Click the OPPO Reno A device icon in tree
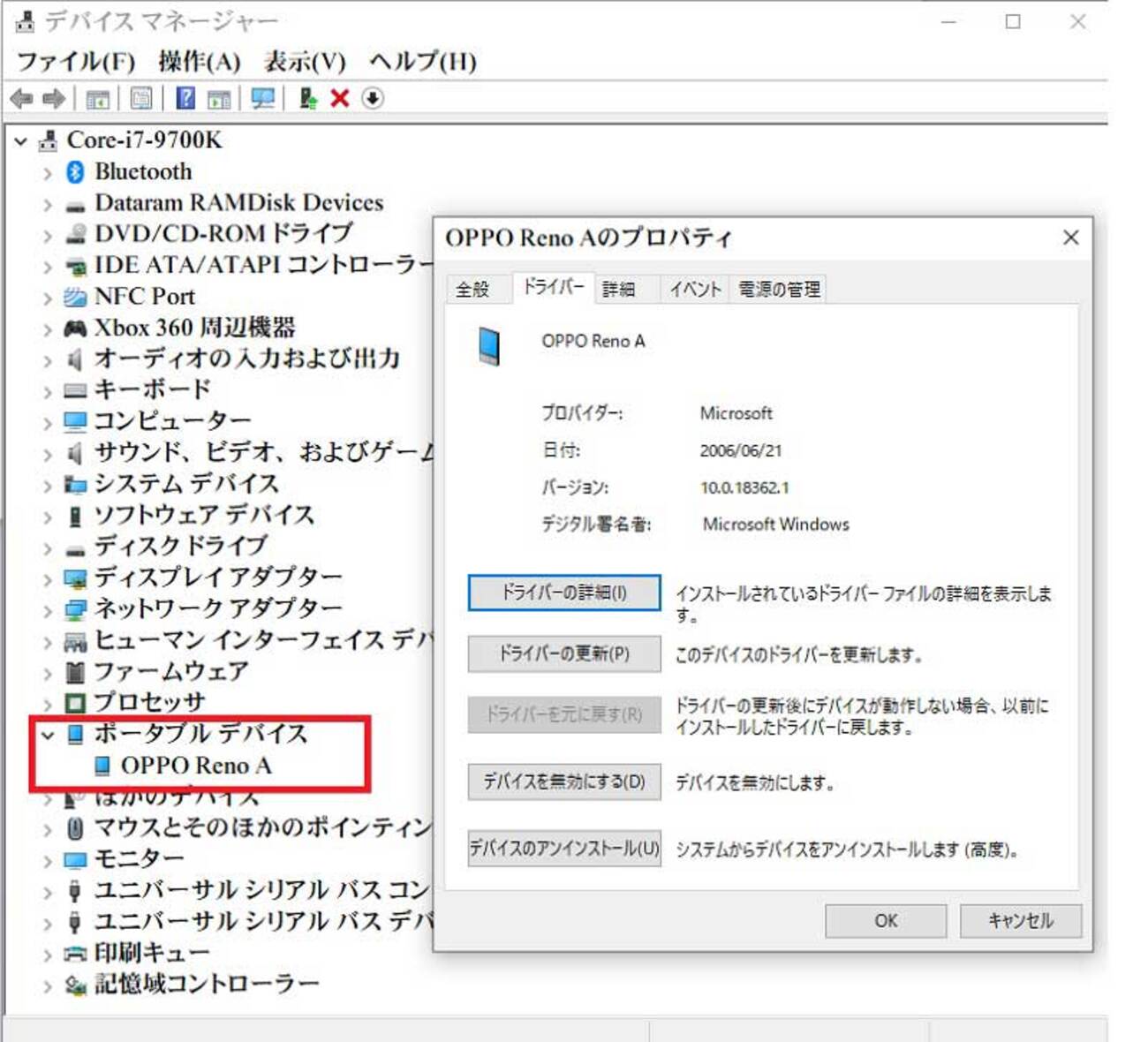Image resolution: width=1148 pixels, height=1042 pixels. [102, 766]
